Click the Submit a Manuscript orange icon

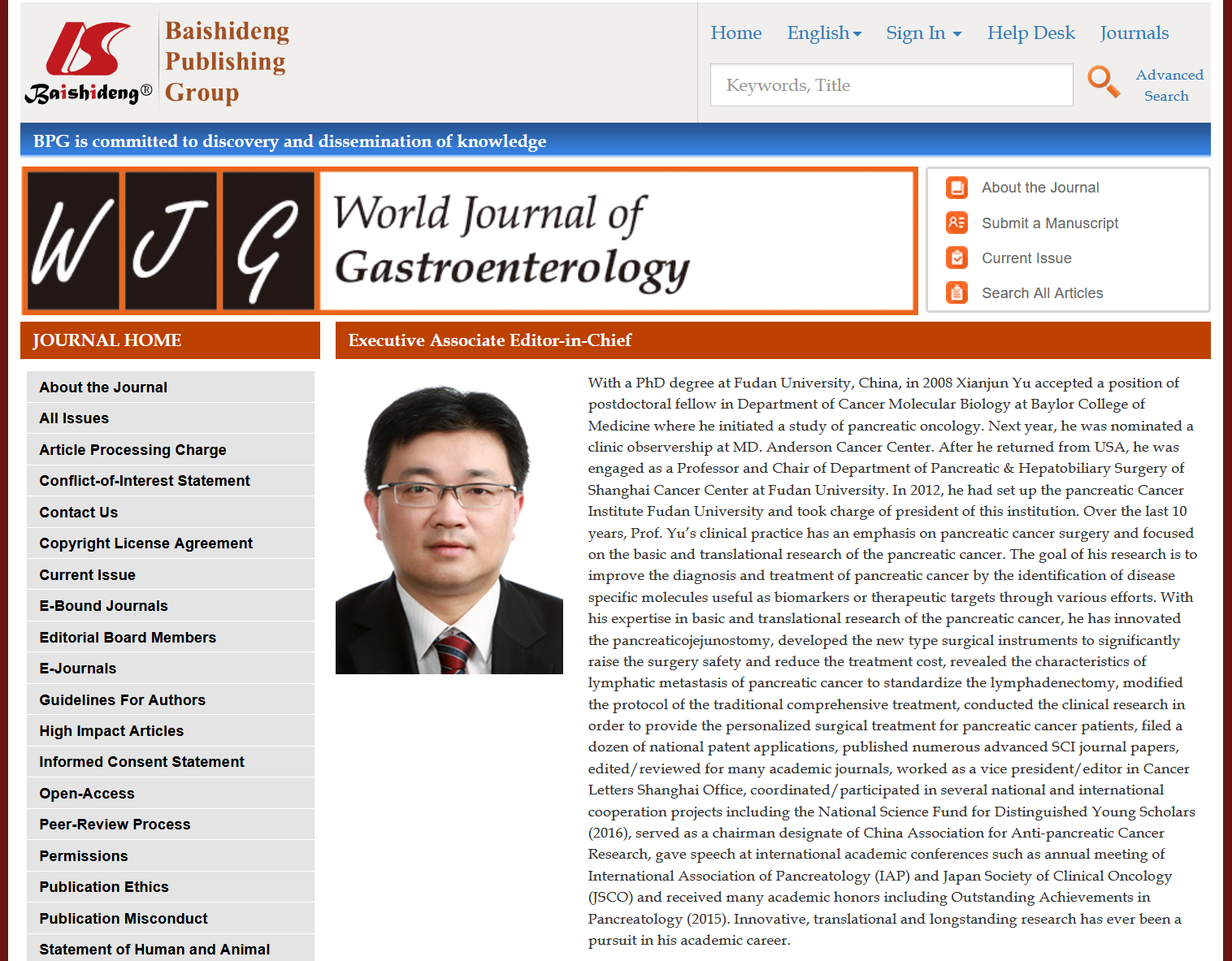[x=957, y=223]
